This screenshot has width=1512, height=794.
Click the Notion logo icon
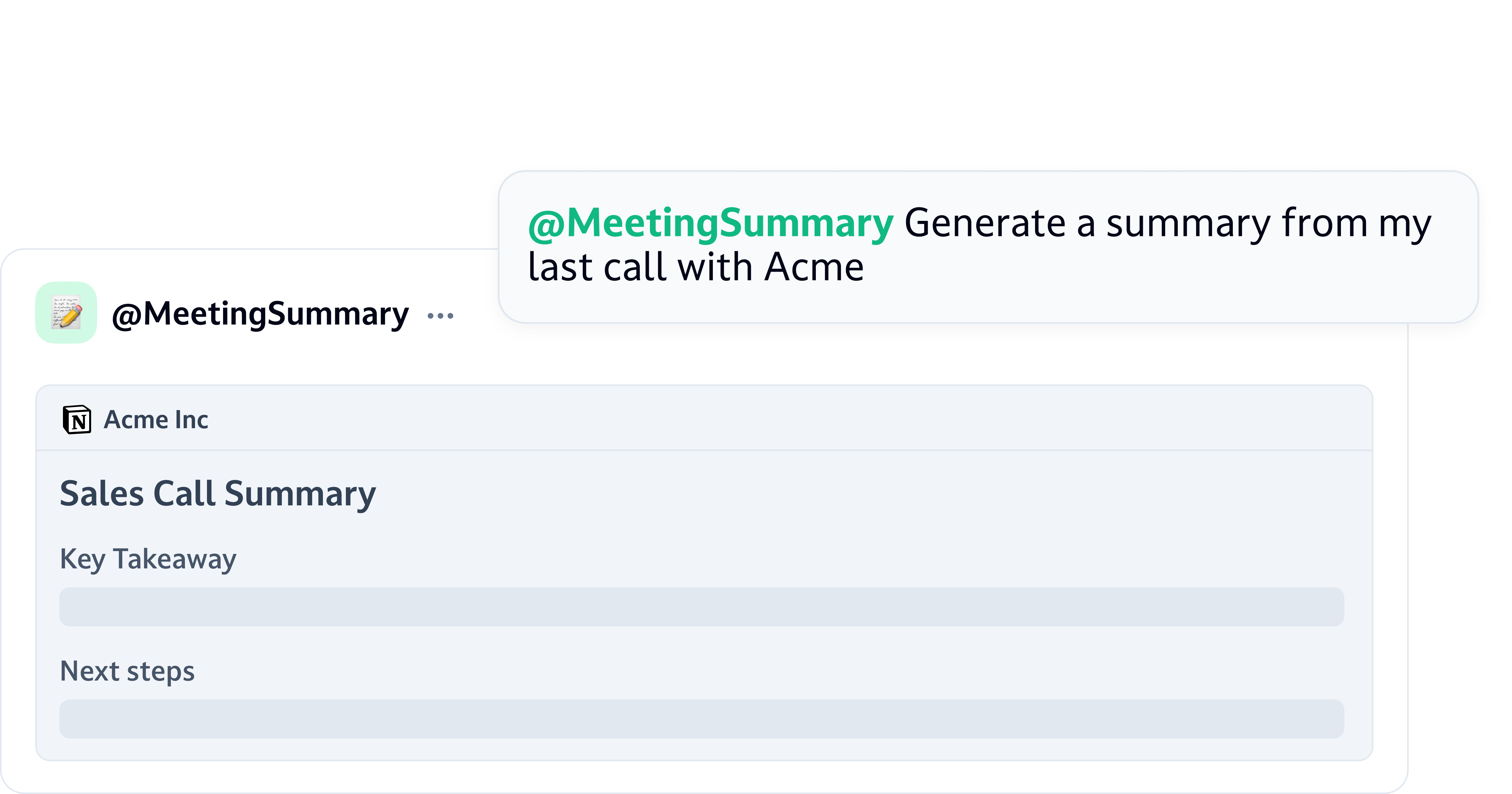point(77,420)
